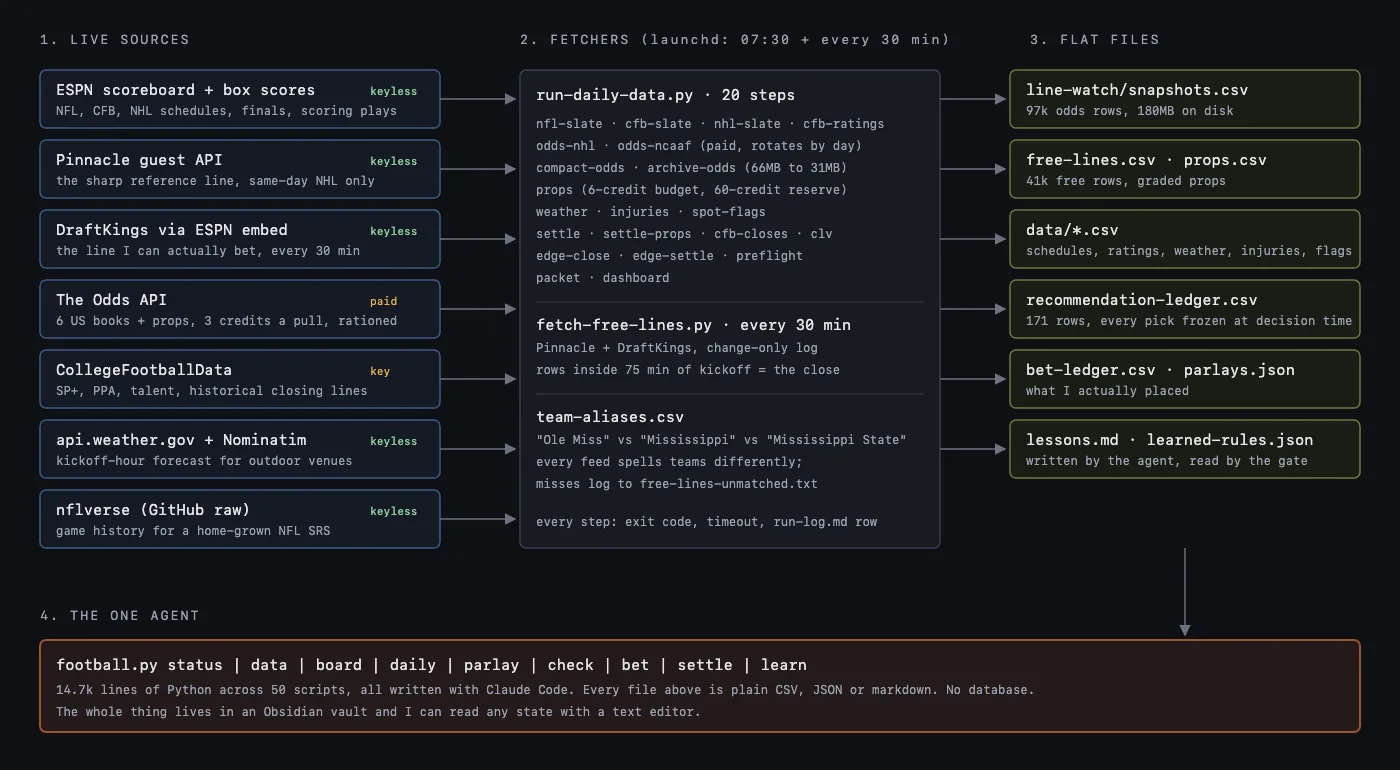Click the "nflverse (GitHub raw)" title
The height and width of the screenshot is (770, 1400).
[x=152, y=510]
